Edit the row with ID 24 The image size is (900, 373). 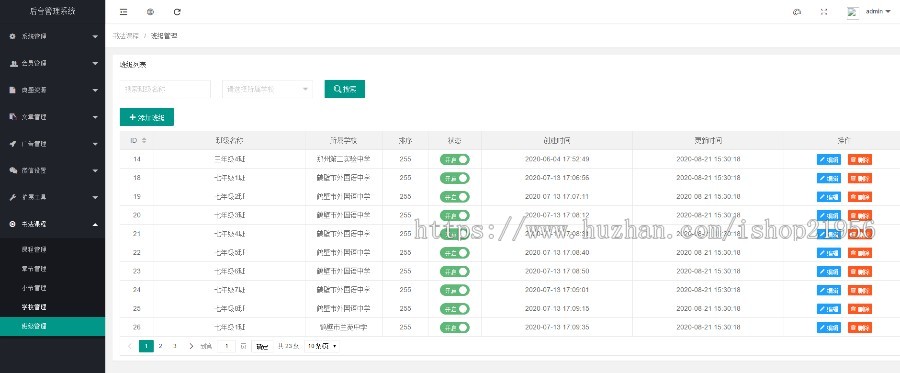click(829, 290)
